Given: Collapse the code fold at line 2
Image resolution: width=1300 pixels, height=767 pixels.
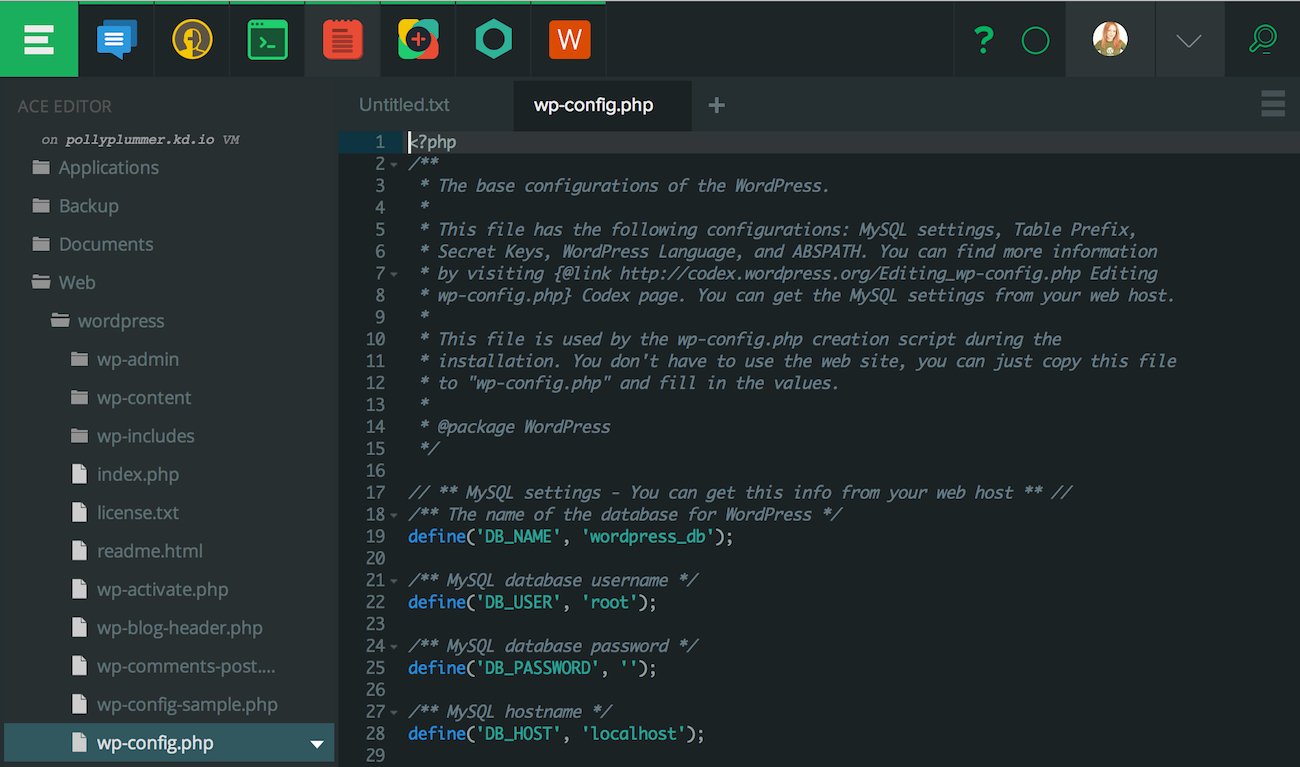Looking at the screenshot, I should (x=394, y=163).
